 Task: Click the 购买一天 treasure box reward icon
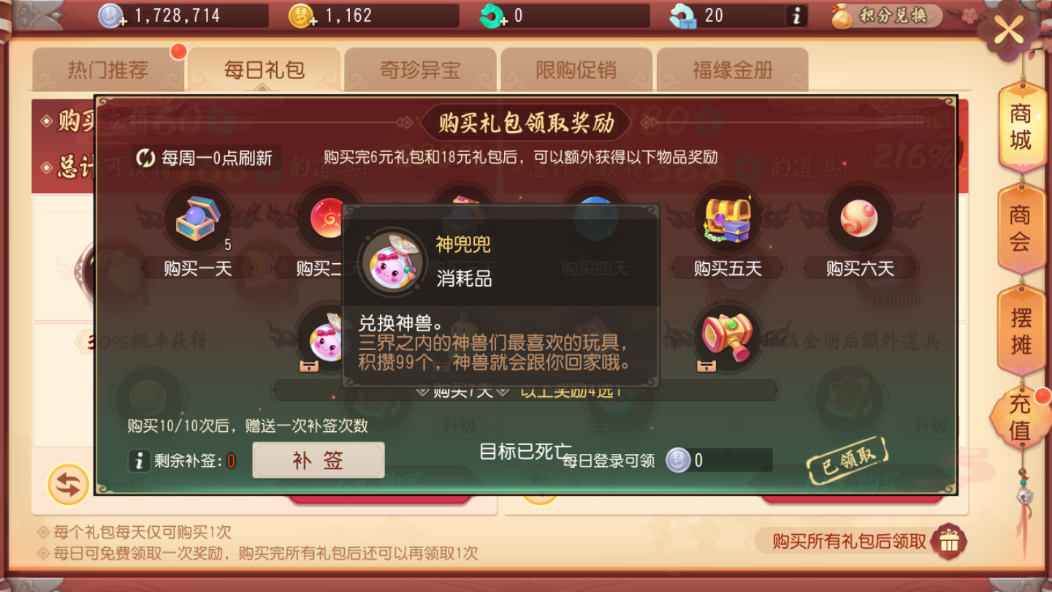pos(197,219)
